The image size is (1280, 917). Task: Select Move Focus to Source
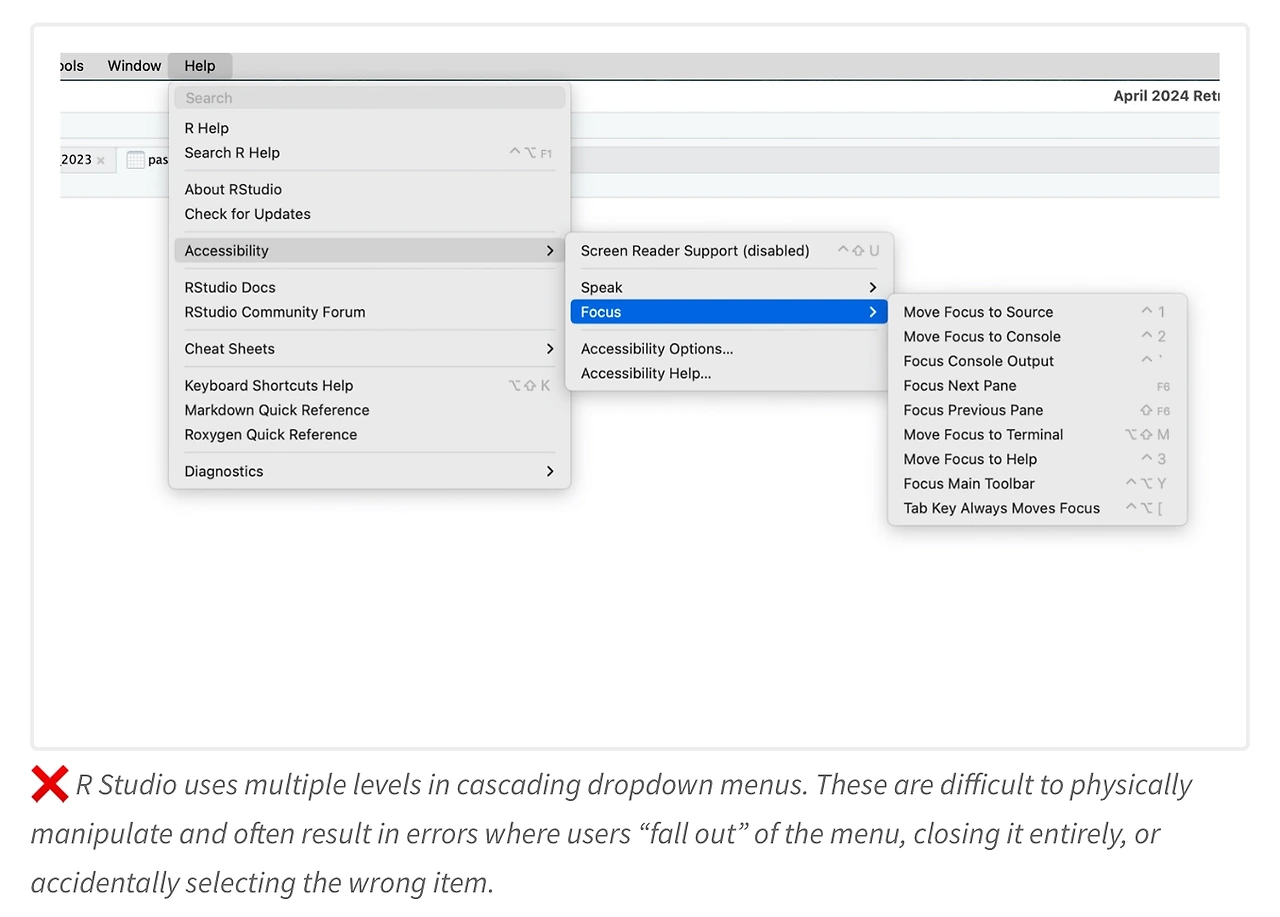tap(1037, 312)
